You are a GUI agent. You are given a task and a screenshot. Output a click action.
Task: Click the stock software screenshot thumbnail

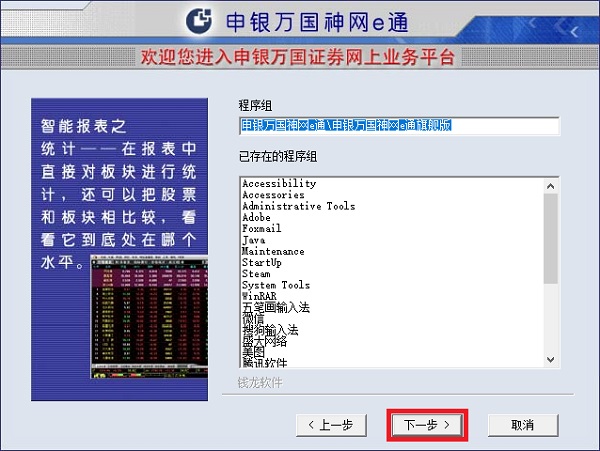click(x=149, y=317)
